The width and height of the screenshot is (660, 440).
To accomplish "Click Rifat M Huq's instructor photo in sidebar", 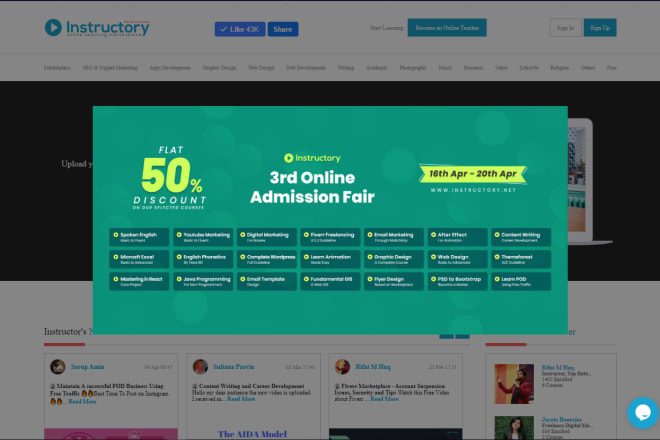I will [514, 384].
